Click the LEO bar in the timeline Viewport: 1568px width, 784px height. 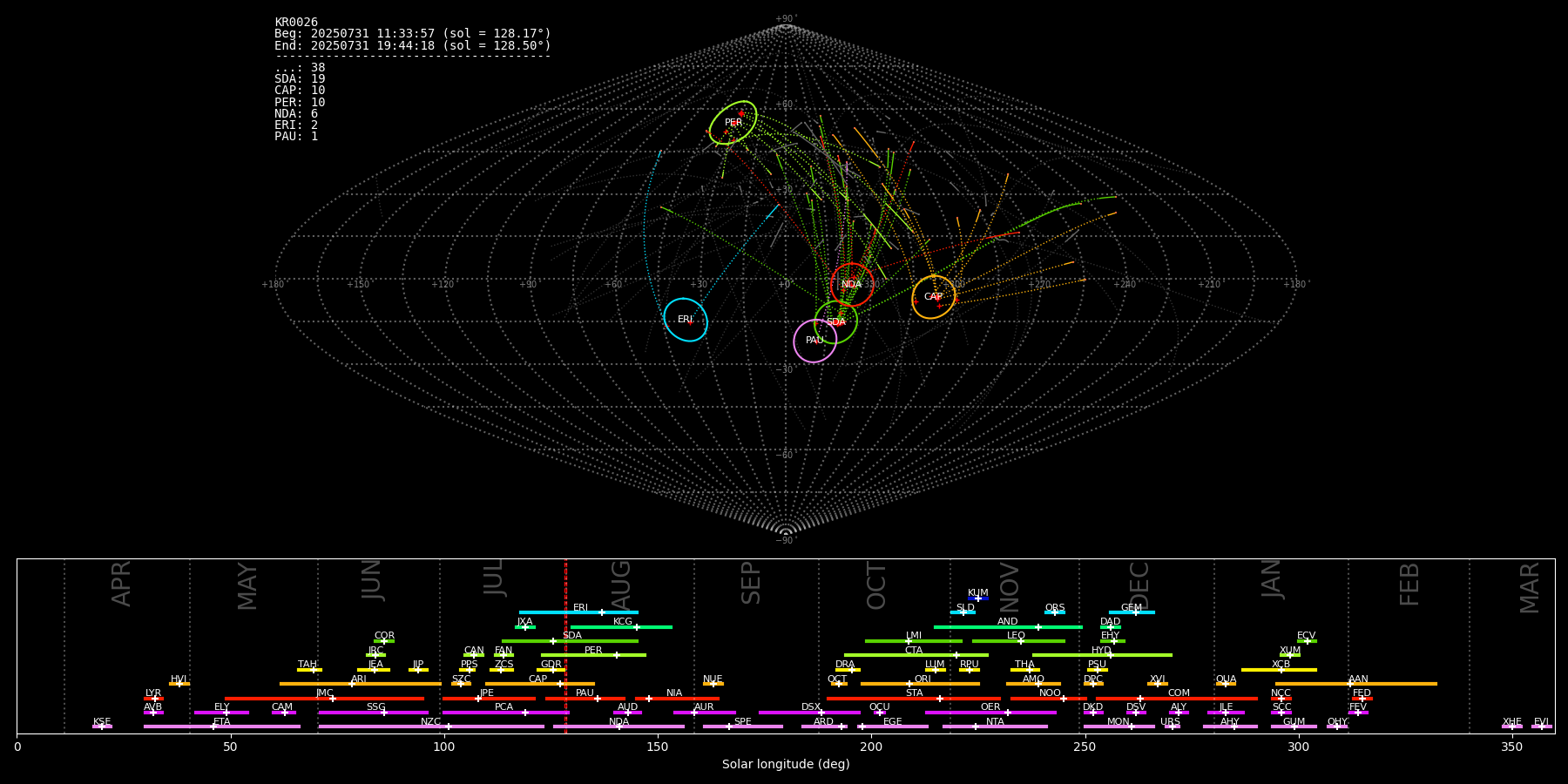coord(1018,641)
